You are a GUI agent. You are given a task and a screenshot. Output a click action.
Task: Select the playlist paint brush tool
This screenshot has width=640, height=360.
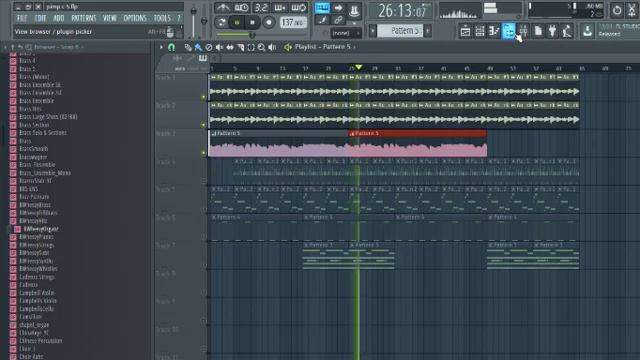(x=198, y=47)
